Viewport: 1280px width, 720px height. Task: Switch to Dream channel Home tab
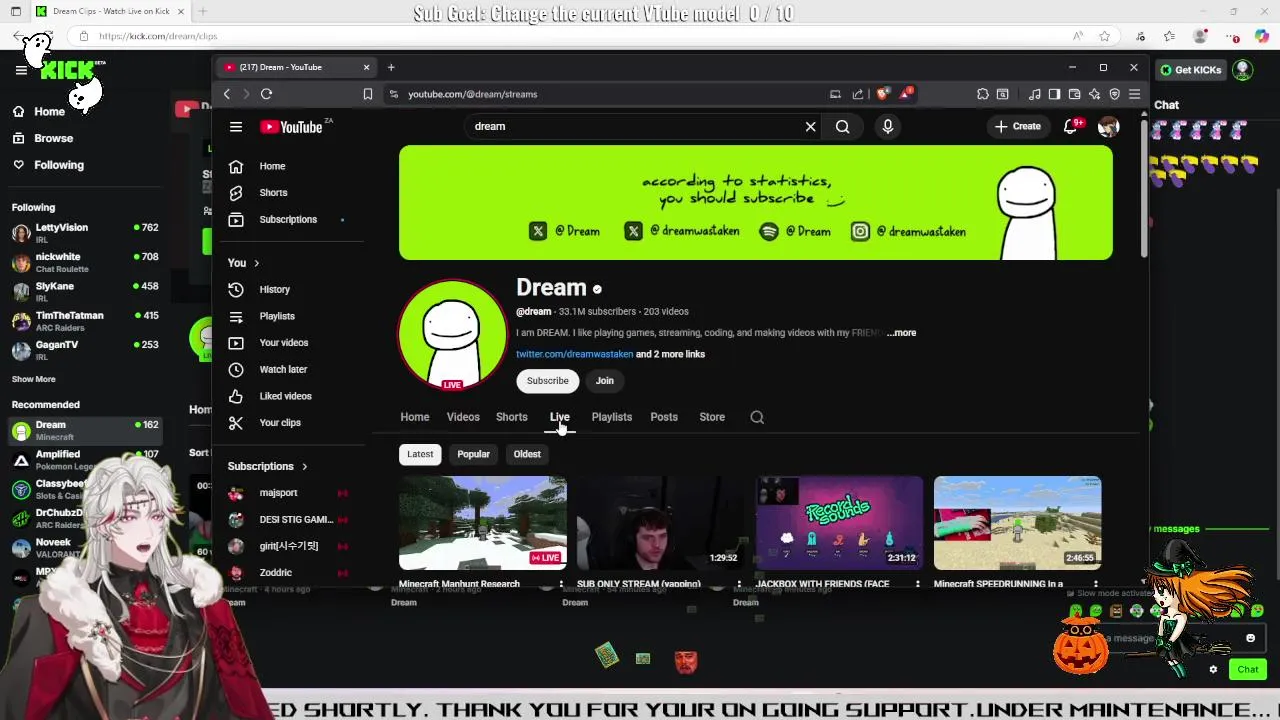(415, 417)
